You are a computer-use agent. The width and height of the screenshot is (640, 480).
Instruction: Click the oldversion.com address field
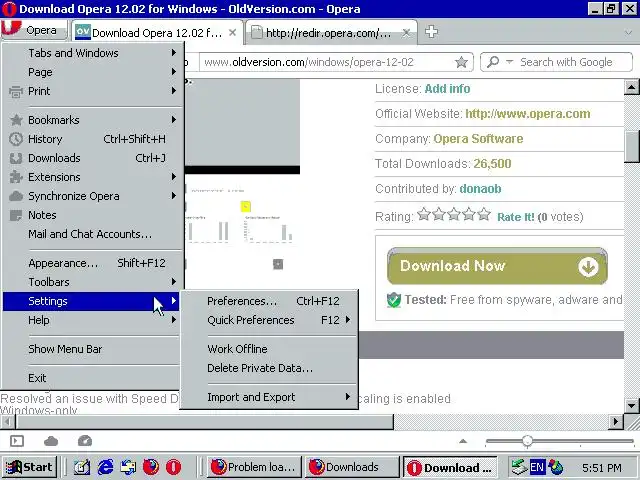tap(327, 62)
